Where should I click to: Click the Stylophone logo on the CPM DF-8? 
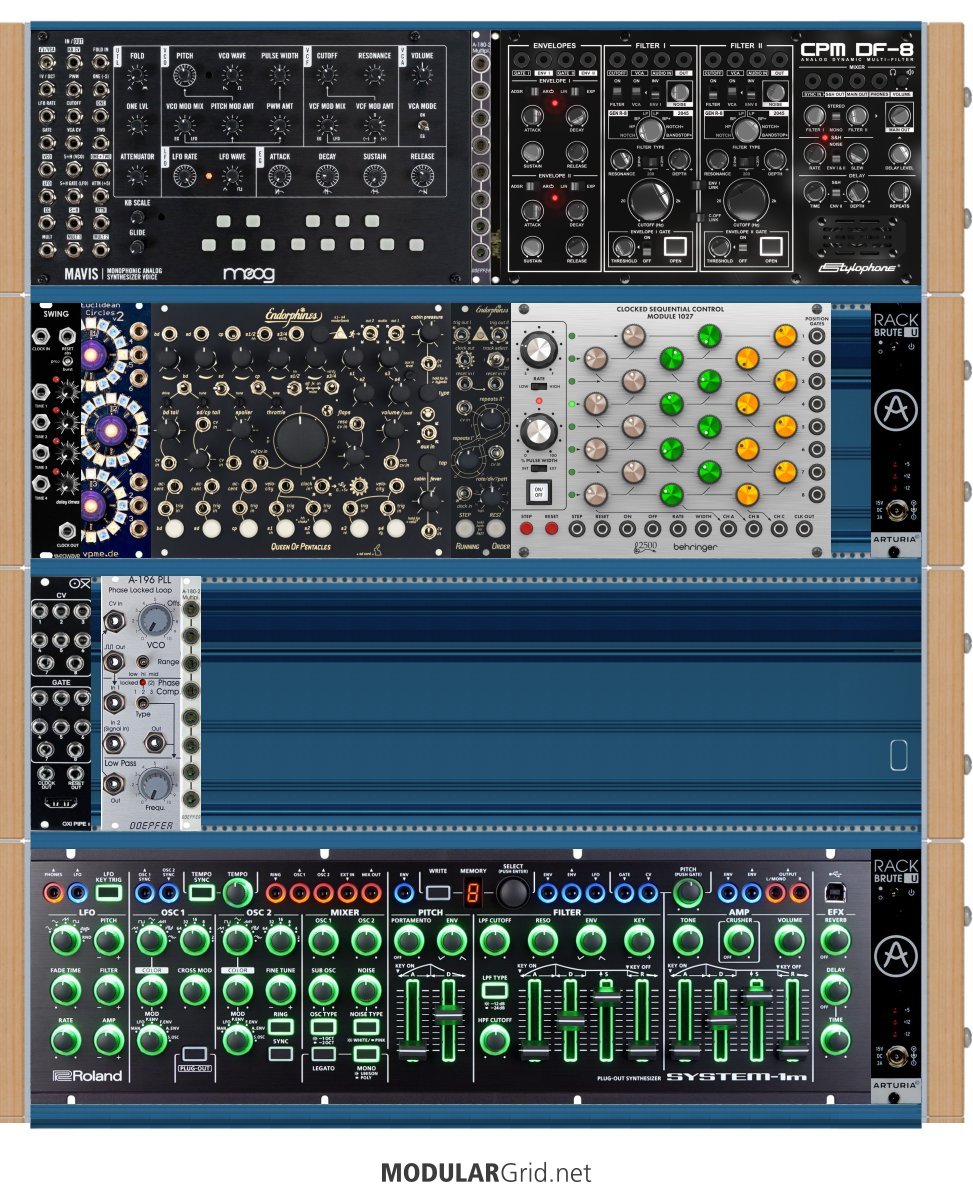pyautogui.click(x=860, y=267)
